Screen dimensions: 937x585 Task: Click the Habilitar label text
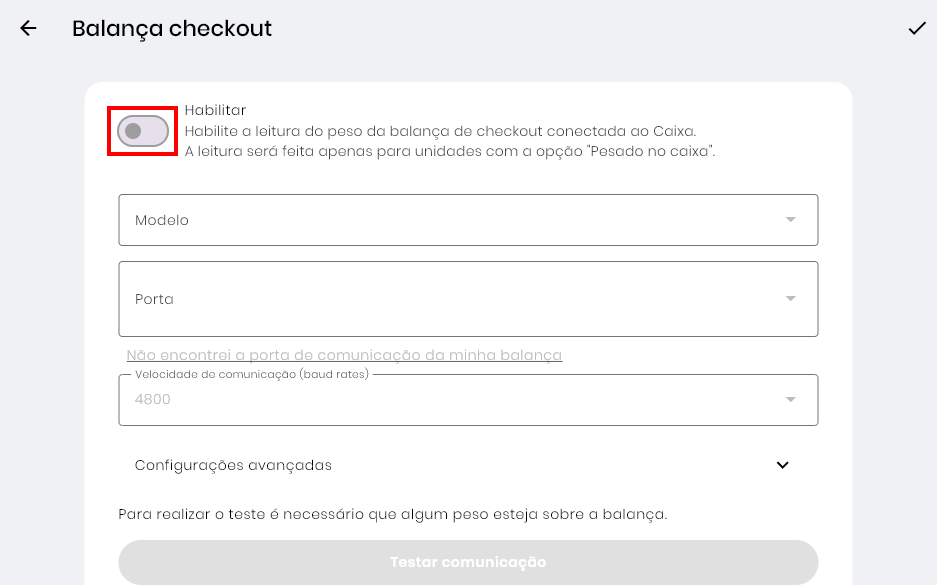[x=215, y=110]
